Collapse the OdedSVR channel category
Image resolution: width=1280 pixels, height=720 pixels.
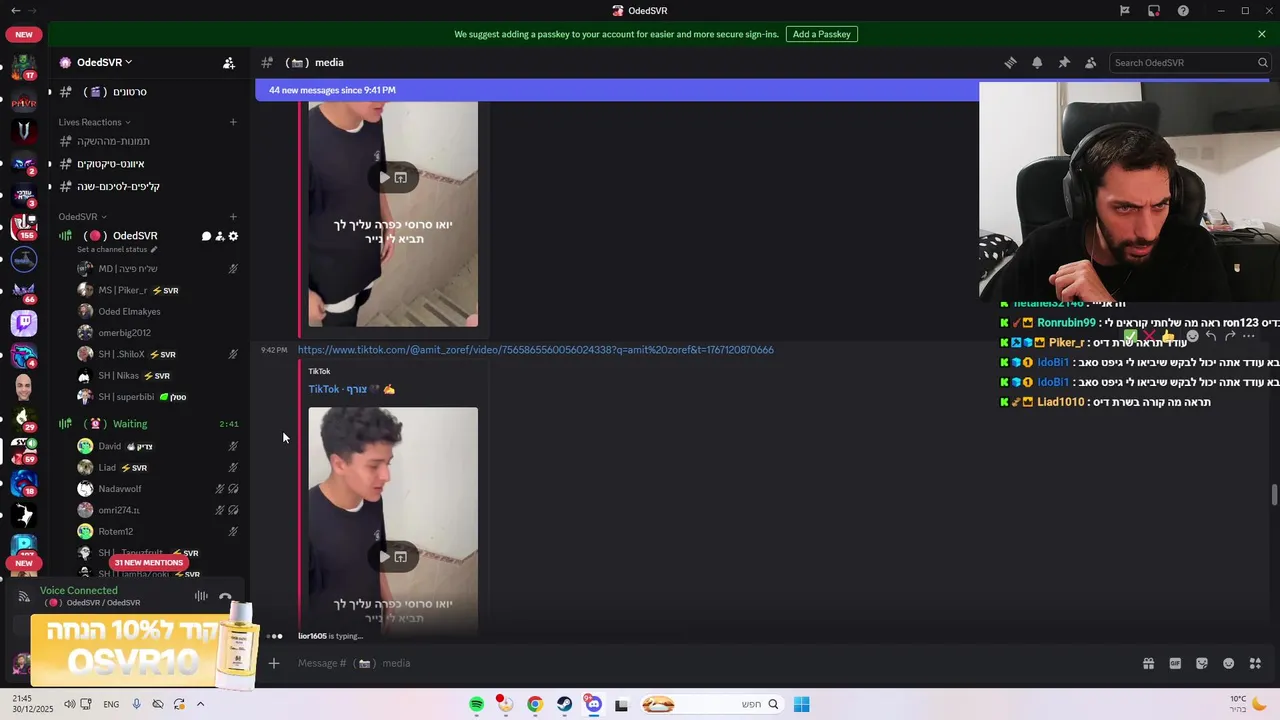82,217
